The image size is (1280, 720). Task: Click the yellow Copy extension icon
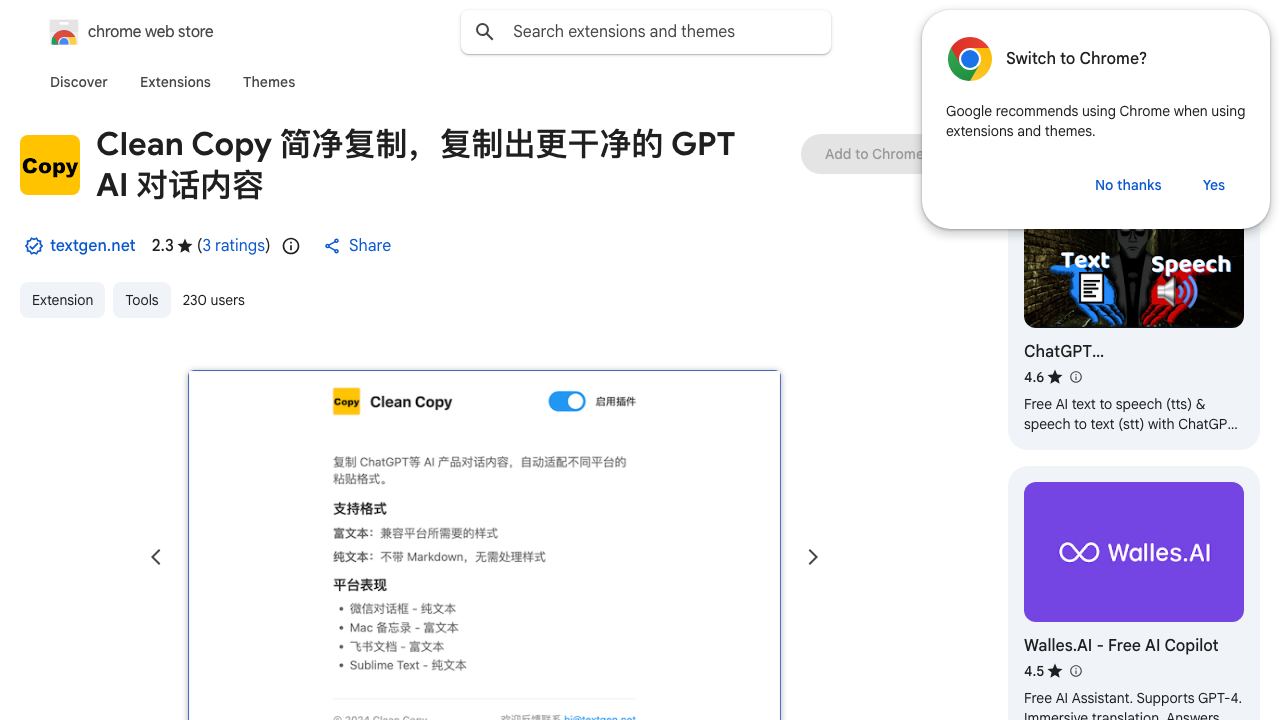pyautogui.click(x=50, y=165)
